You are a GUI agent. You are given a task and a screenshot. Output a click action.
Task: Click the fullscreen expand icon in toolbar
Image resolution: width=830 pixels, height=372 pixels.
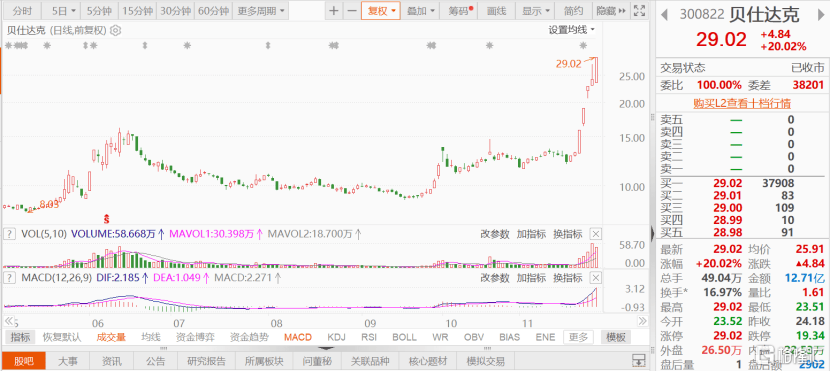639,11
